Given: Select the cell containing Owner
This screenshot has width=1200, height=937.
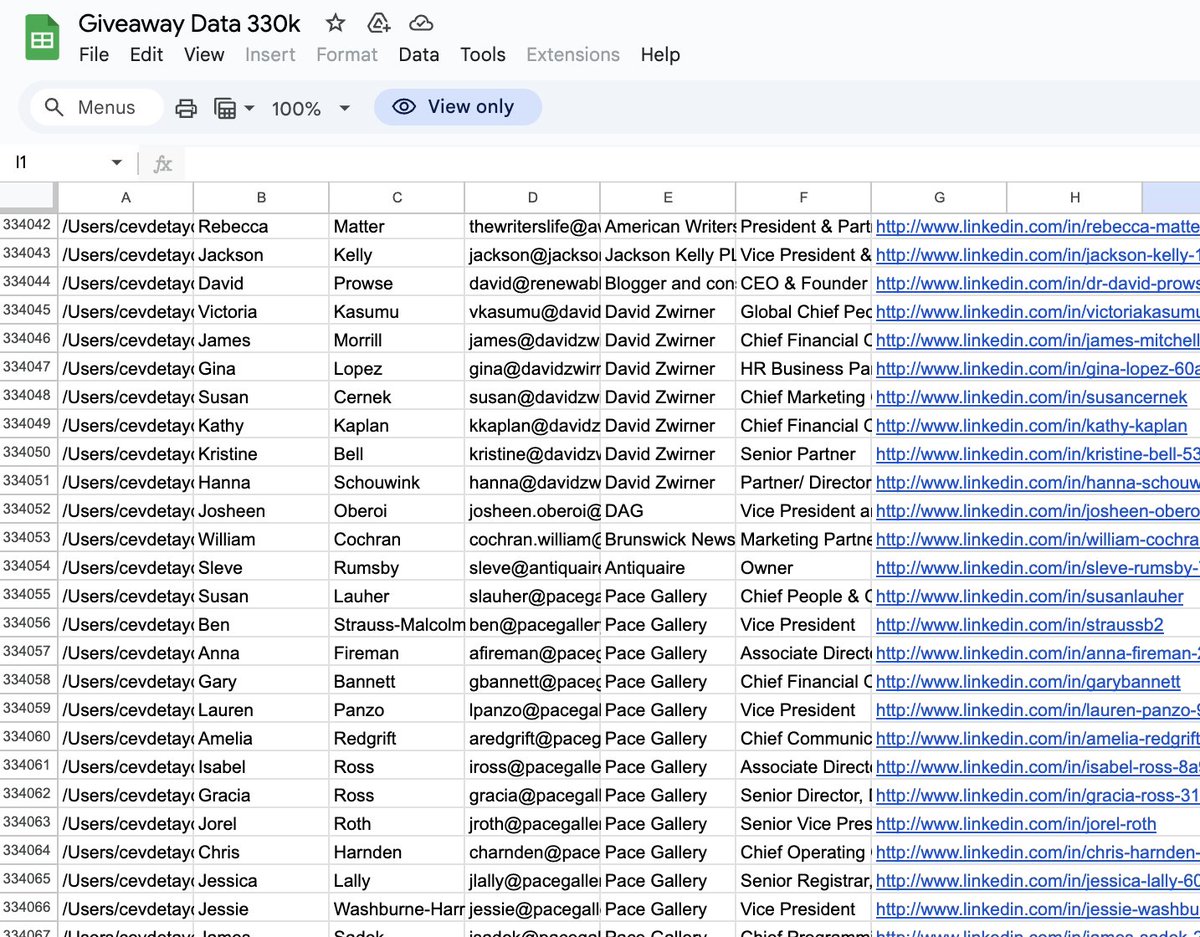Looking at the screenshot, I should click(x=803, y=567).
